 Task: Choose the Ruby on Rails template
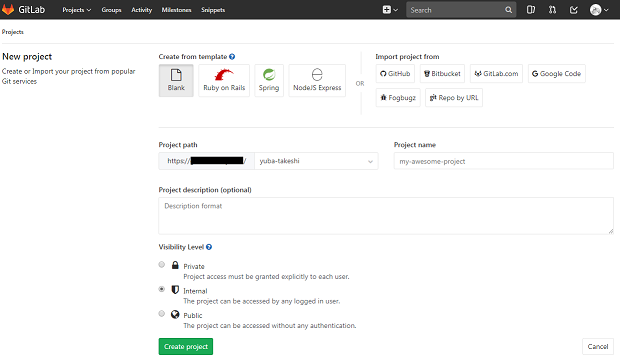click(x=224, y=80)
